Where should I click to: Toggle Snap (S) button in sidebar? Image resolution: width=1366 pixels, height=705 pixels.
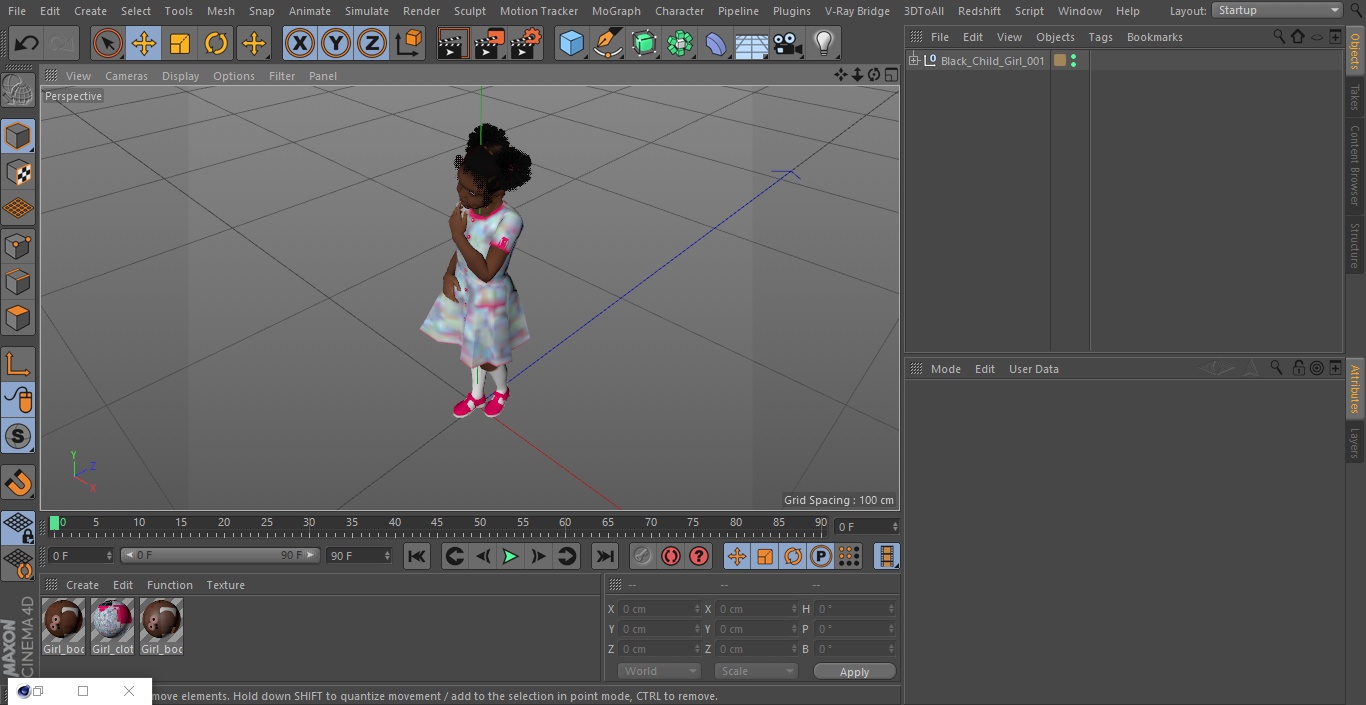tap(18, 436)
